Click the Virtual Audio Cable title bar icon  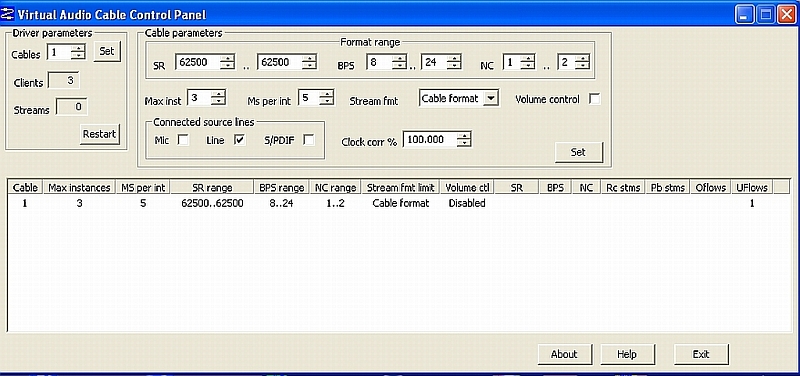[8, 14]
